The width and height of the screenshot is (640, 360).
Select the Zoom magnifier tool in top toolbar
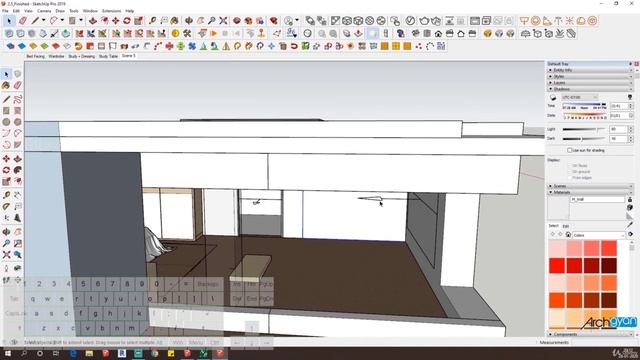pyautogui.click(x=212, y=20)
